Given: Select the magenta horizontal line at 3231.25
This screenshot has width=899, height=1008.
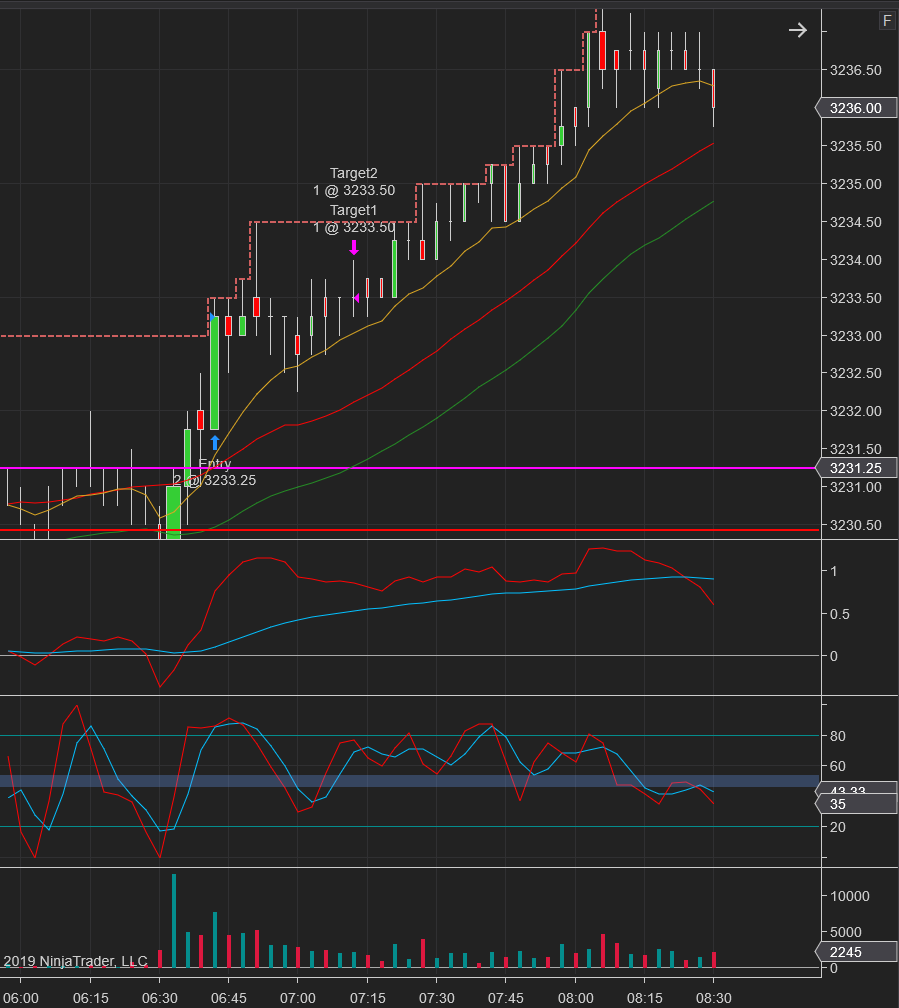Looking at the screenshot, I should pyautogui.click(x=410, y=468).
